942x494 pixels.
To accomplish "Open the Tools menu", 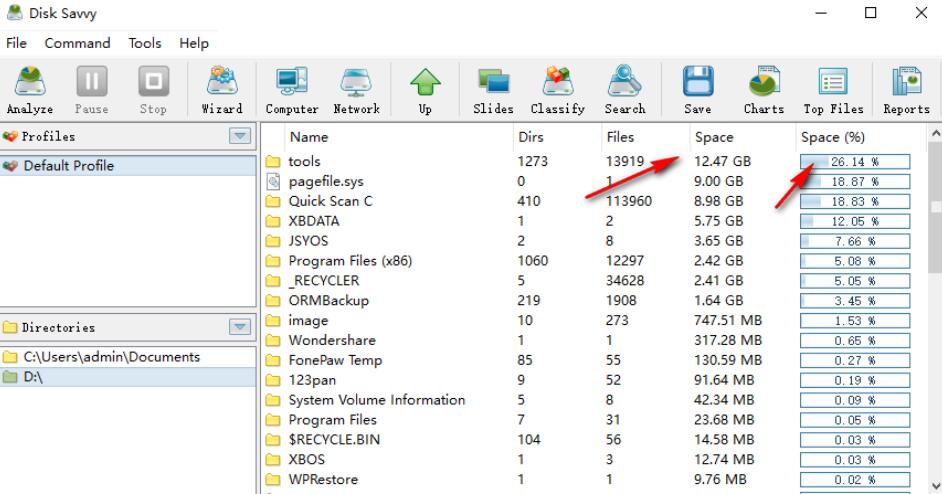I will [x=145, y=43].
